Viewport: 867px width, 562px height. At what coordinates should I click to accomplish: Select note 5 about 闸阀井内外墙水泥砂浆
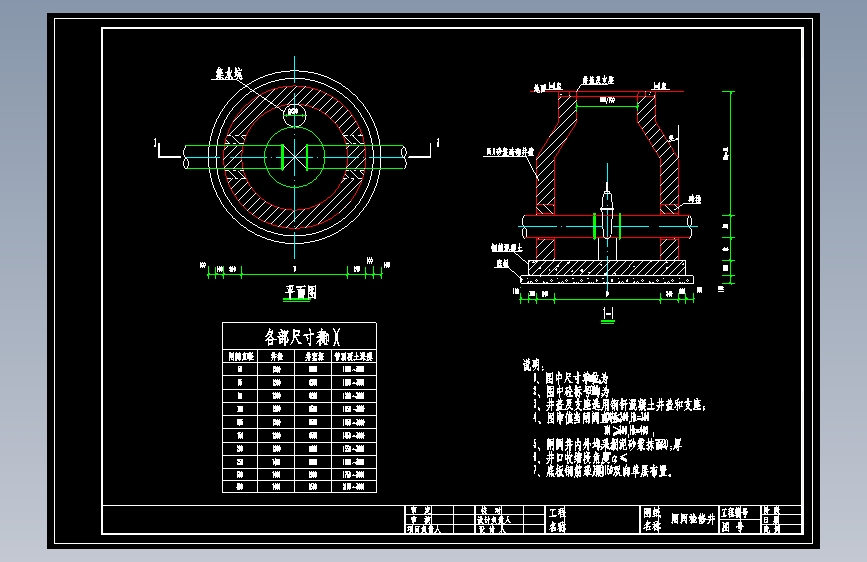click(608, 444)
